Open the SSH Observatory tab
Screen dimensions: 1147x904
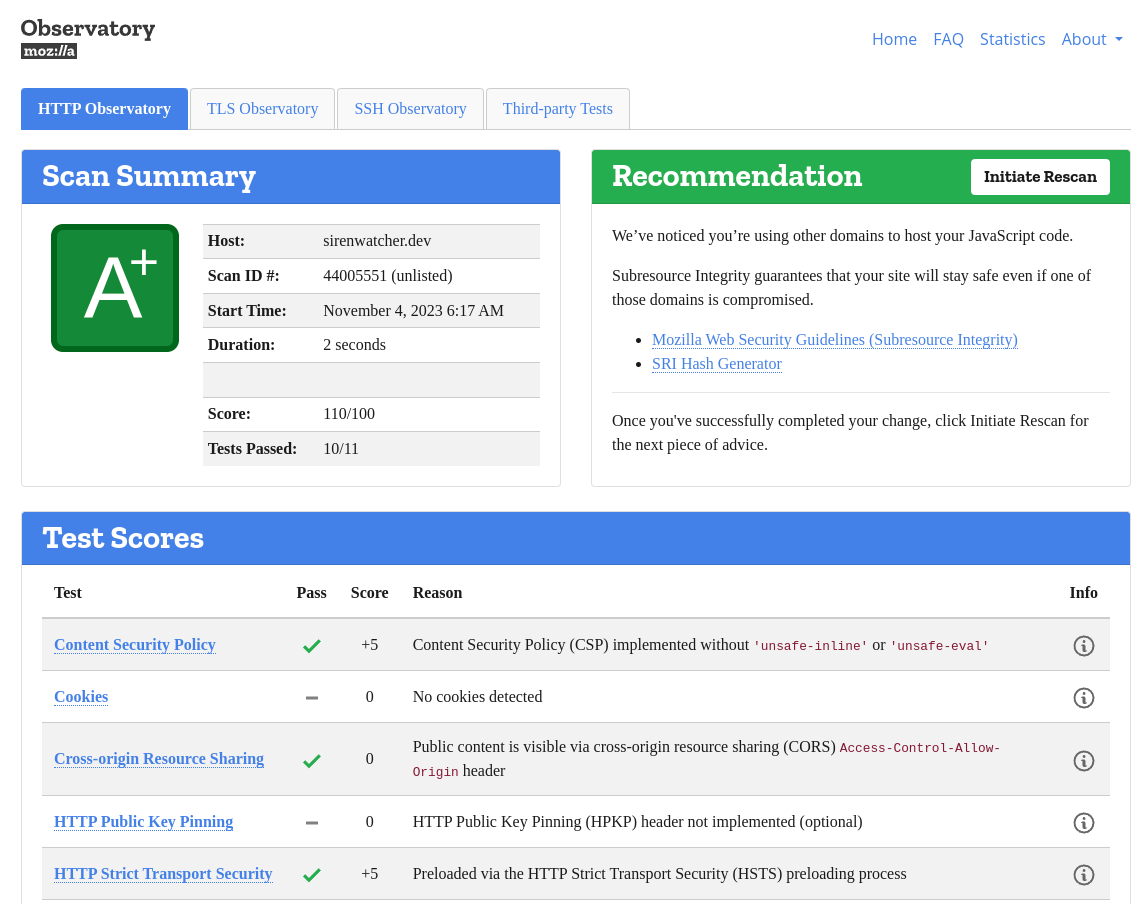tap(410, 109)
